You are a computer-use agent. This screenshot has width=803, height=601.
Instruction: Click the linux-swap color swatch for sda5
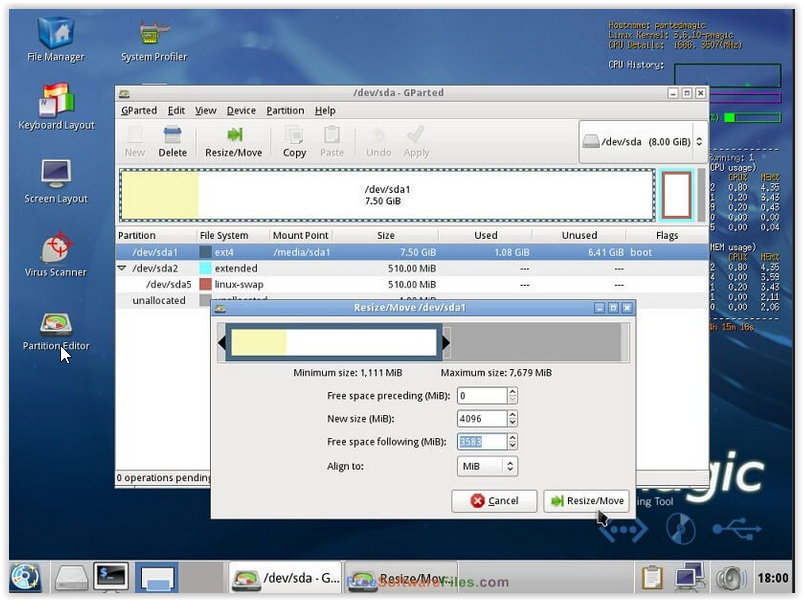coord(205,284)
